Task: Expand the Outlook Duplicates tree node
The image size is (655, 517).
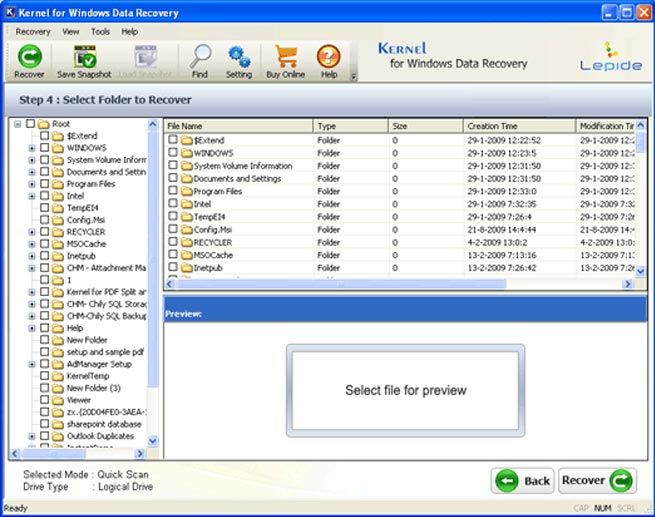Action: [32, 436]
